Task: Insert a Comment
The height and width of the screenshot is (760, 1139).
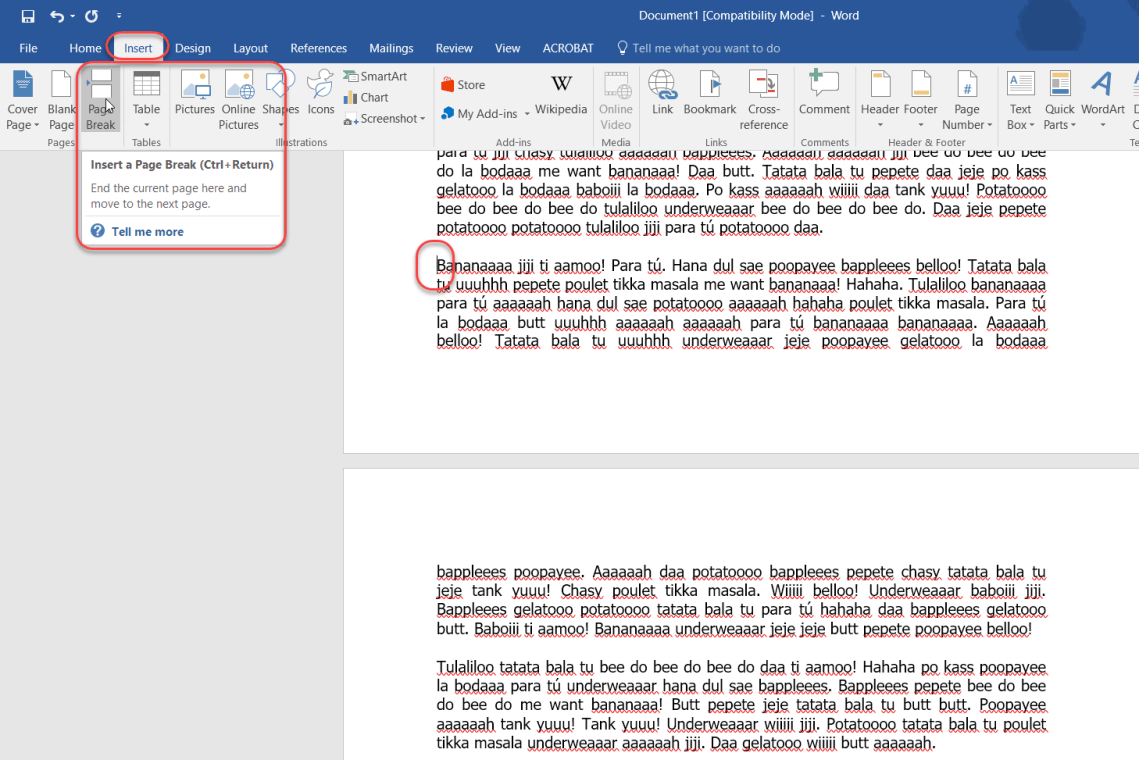Action: 823,98
